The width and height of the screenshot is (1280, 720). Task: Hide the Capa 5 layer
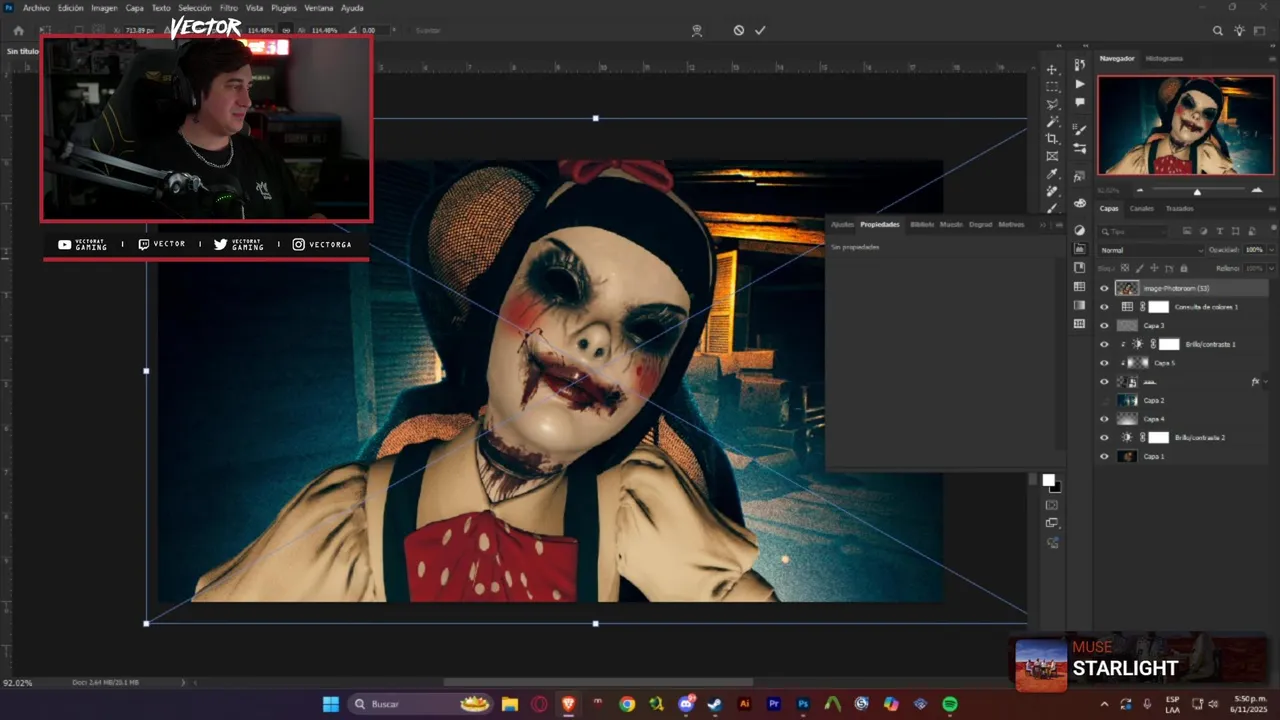(1104, 363)
